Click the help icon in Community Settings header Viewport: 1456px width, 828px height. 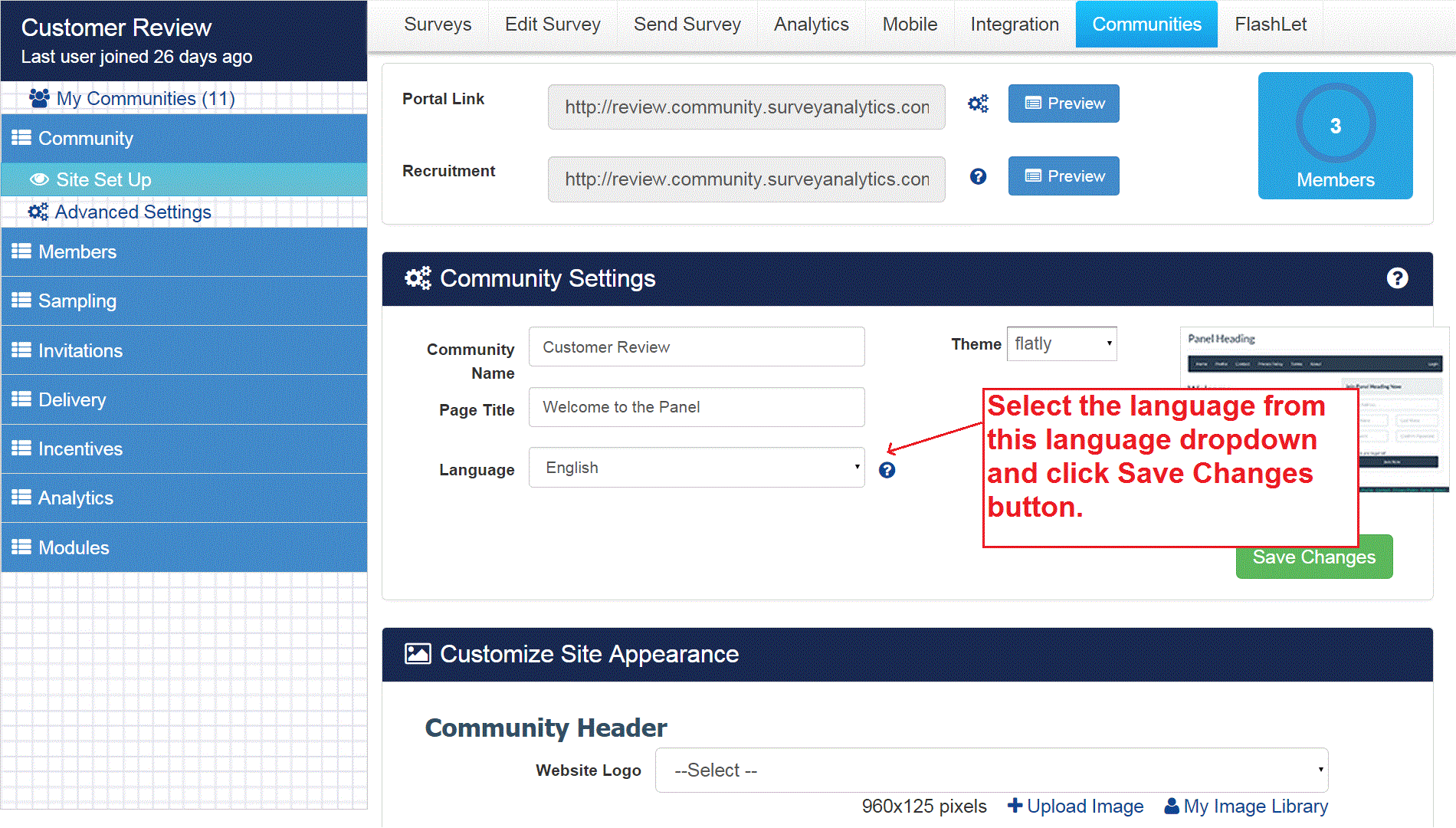tap(1398, 278)
